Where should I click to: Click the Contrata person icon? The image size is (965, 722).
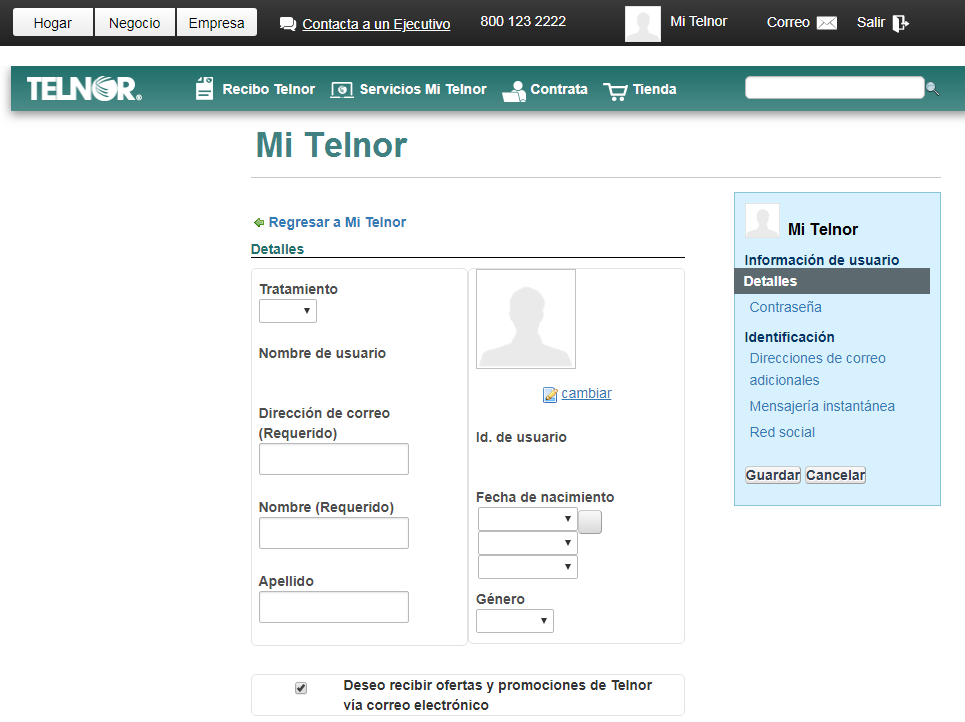[x=514, y=91]
